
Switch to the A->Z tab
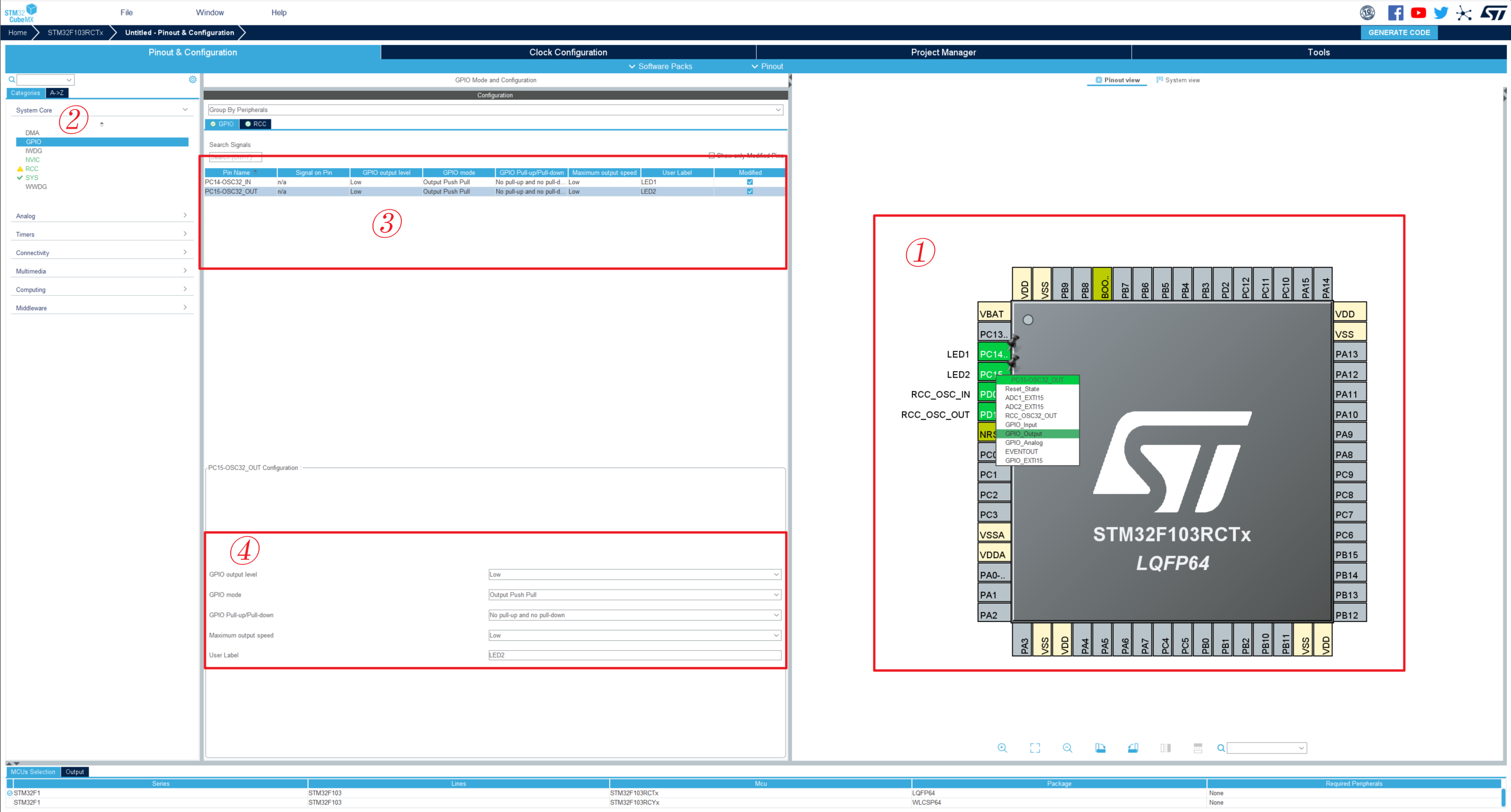[x=57, y=93]
